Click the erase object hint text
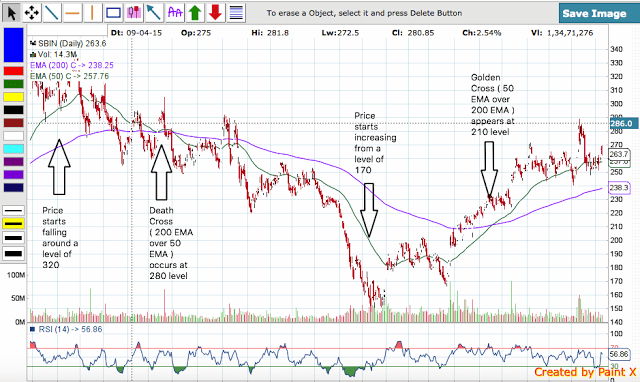 (x=364, y=13)
